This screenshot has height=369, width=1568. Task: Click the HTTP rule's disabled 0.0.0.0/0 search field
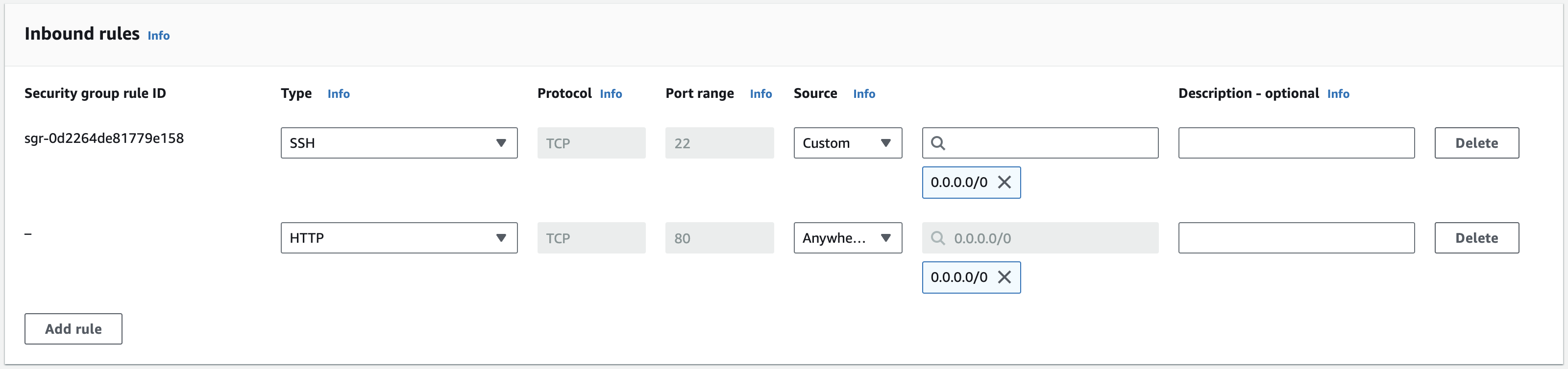[1050, 238]
